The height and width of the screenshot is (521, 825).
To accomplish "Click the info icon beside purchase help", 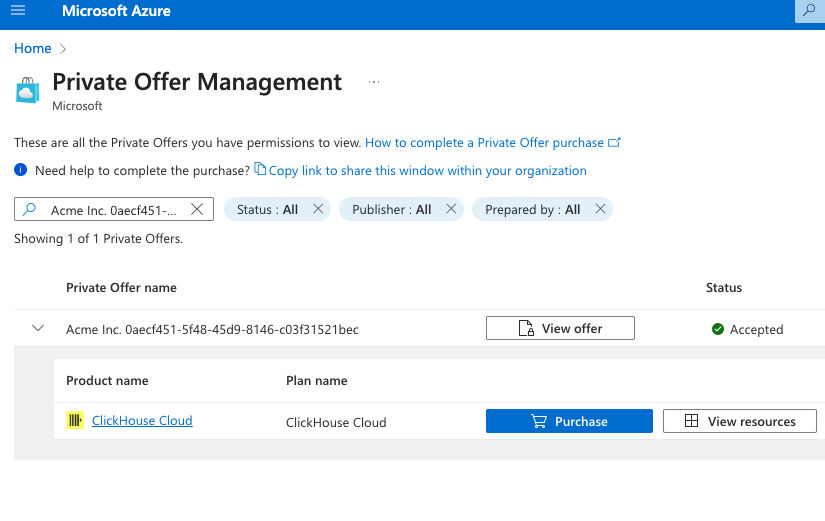I will click(21, 171).
